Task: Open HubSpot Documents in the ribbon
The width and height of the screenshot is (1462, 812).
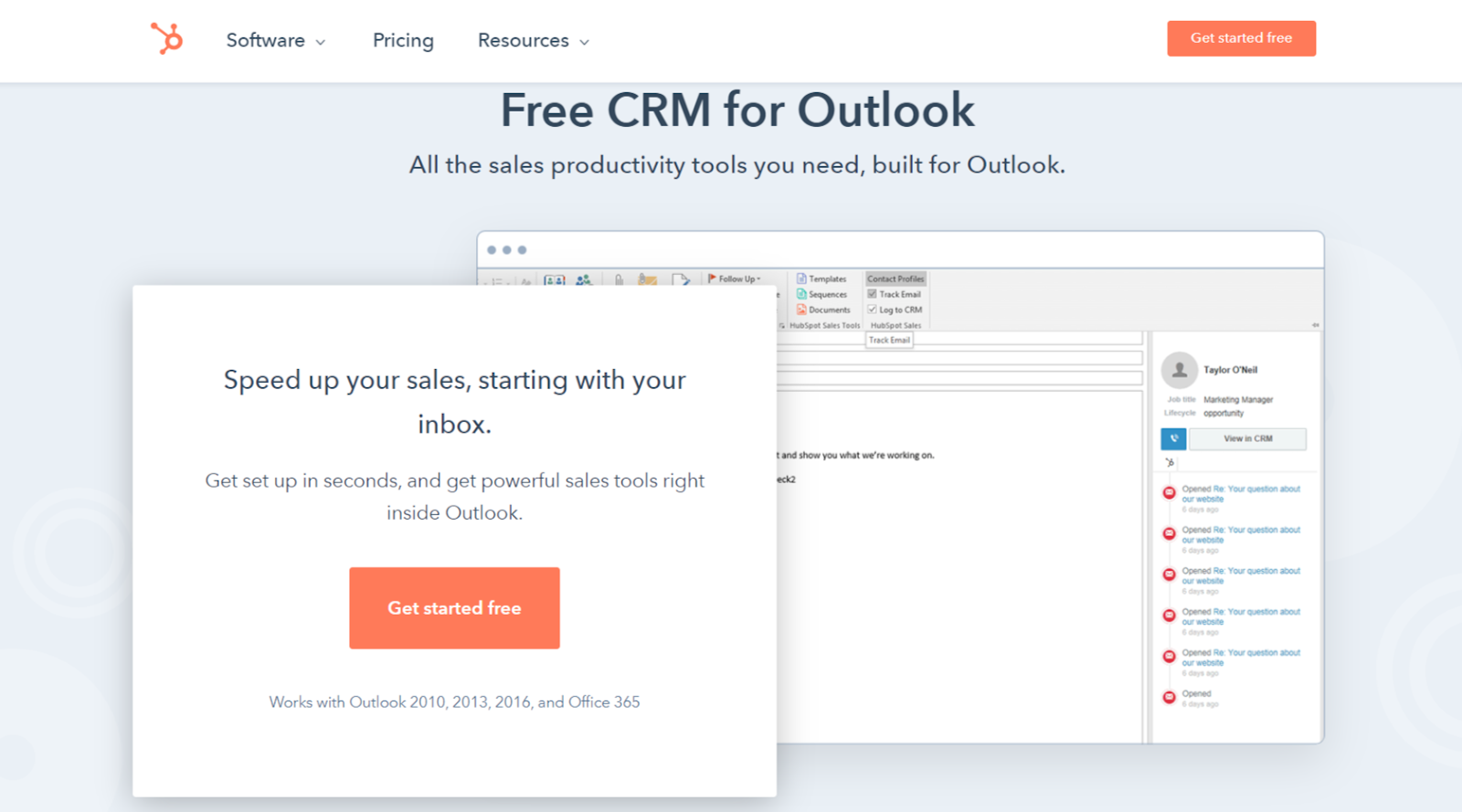Action: 823,310
